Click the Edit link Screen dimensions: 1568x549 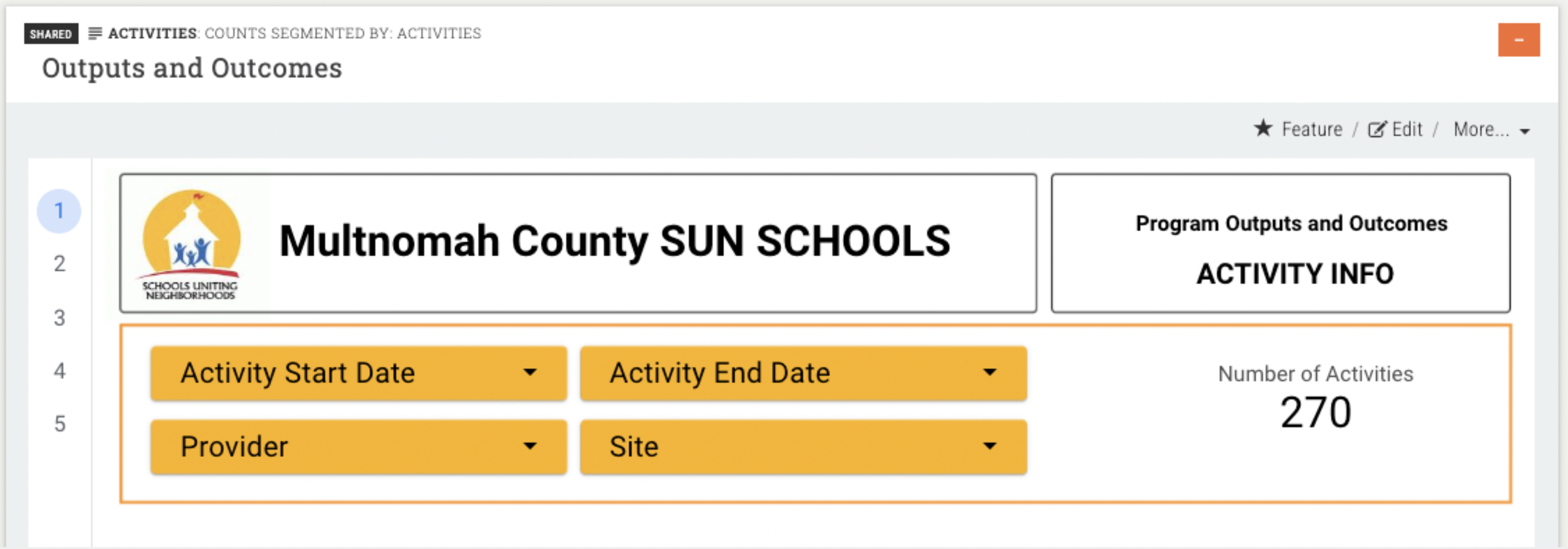click(1407, 130)
